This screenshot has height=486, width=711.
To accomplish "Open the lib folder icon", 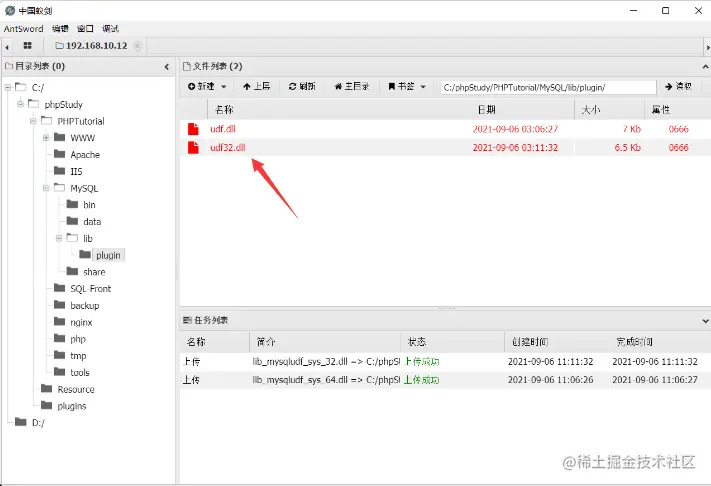I will tap(73, 238).
